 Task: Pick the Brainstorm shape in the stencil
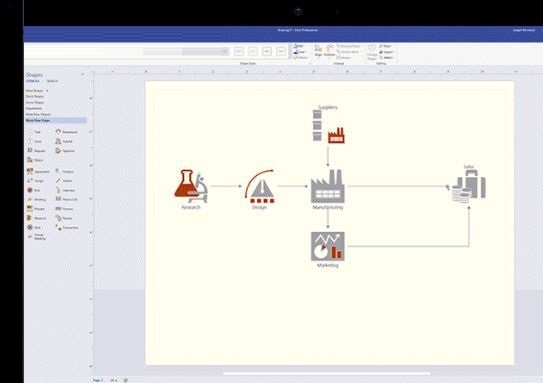[x=66, y=132]
